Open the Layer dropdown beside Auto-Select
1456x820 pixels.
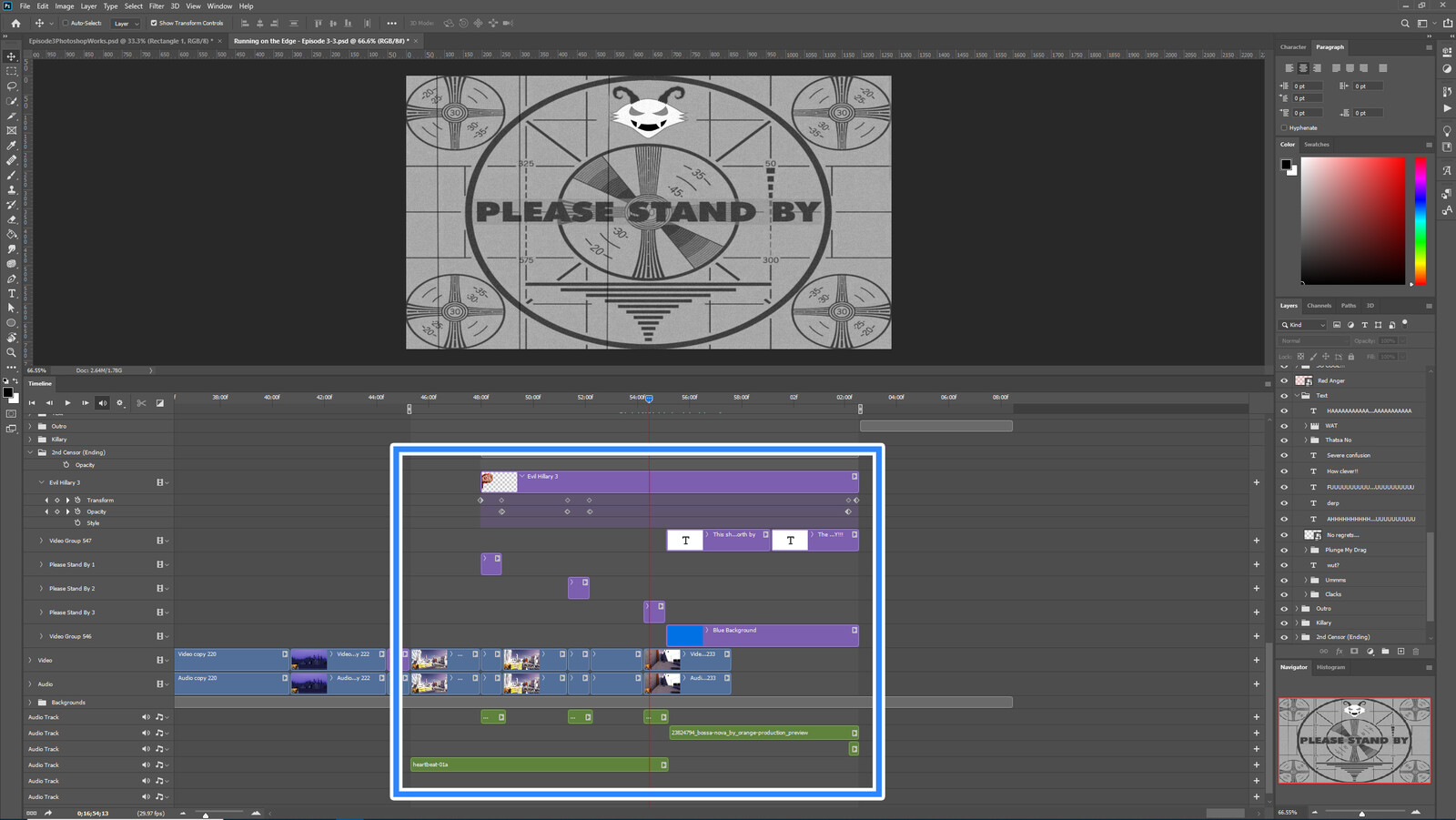[126, 23]
